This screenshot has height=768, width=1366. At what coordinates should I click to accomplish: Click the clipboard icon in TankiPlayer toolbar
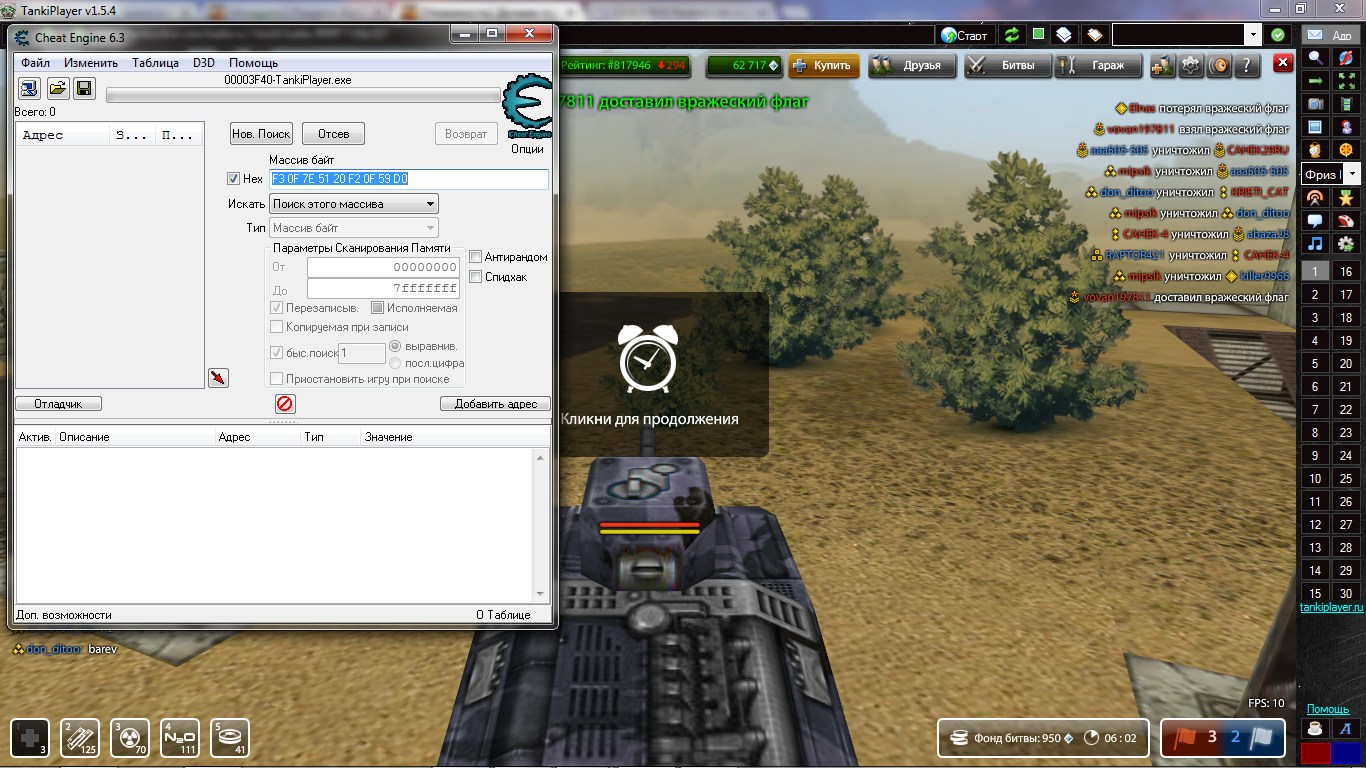pos(1094,35)
